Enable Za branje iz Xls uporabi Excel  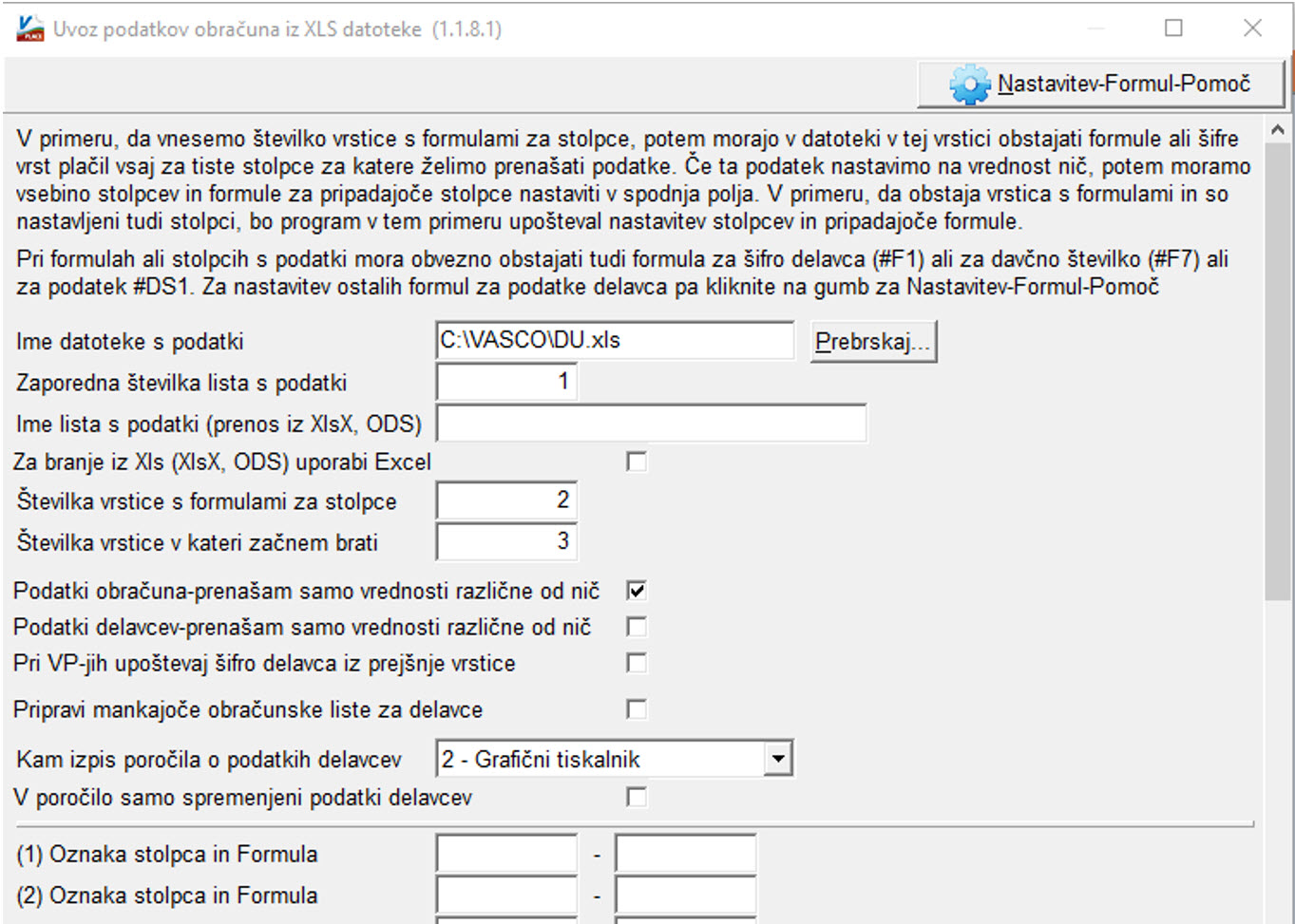[637, 462]
